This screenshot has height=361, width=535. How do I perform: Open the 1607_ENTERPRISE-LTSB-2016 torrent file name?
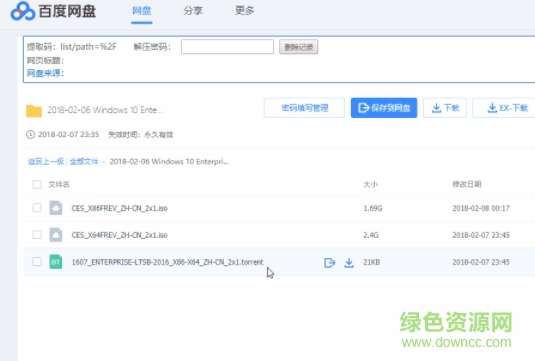pyautogui.click(x=168, y=262)
